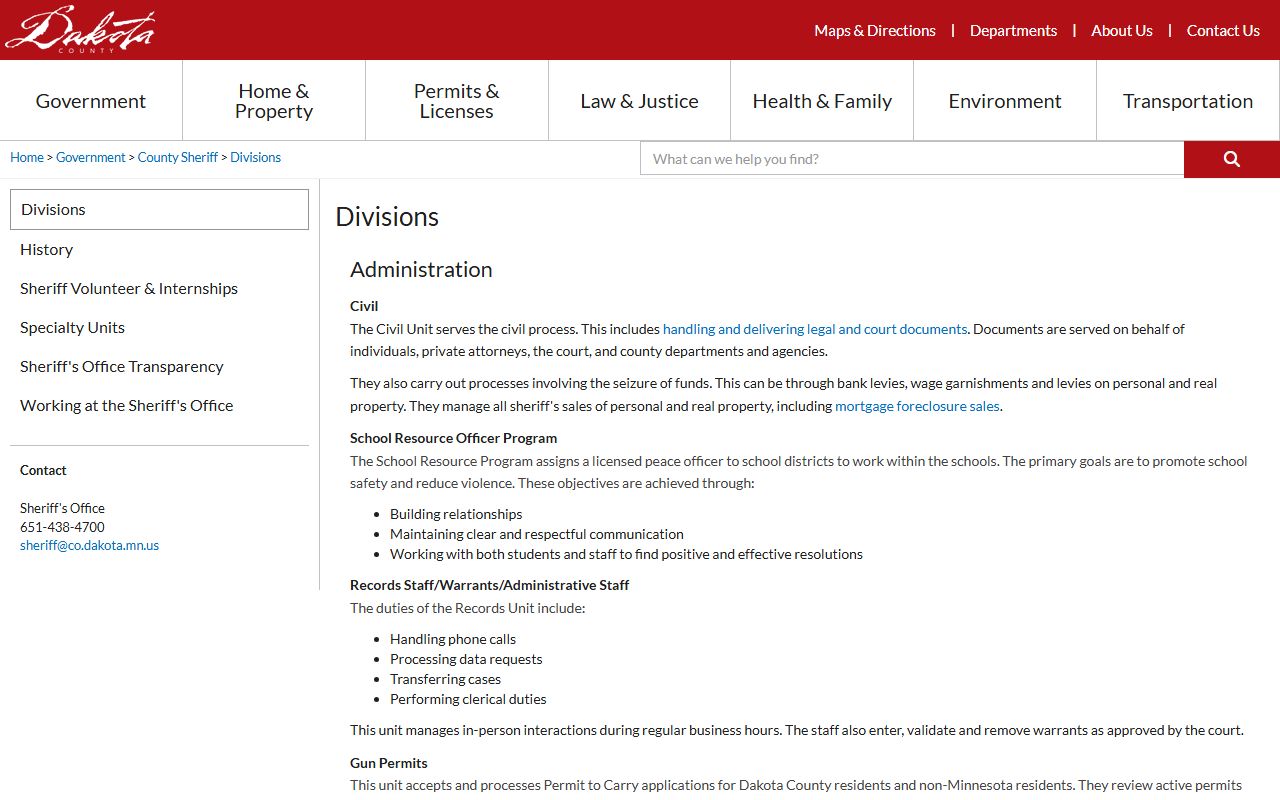Viewport: 1280px width, 800px height.
Task: Click the red search magnifier button
Action: click(1232, 159)
